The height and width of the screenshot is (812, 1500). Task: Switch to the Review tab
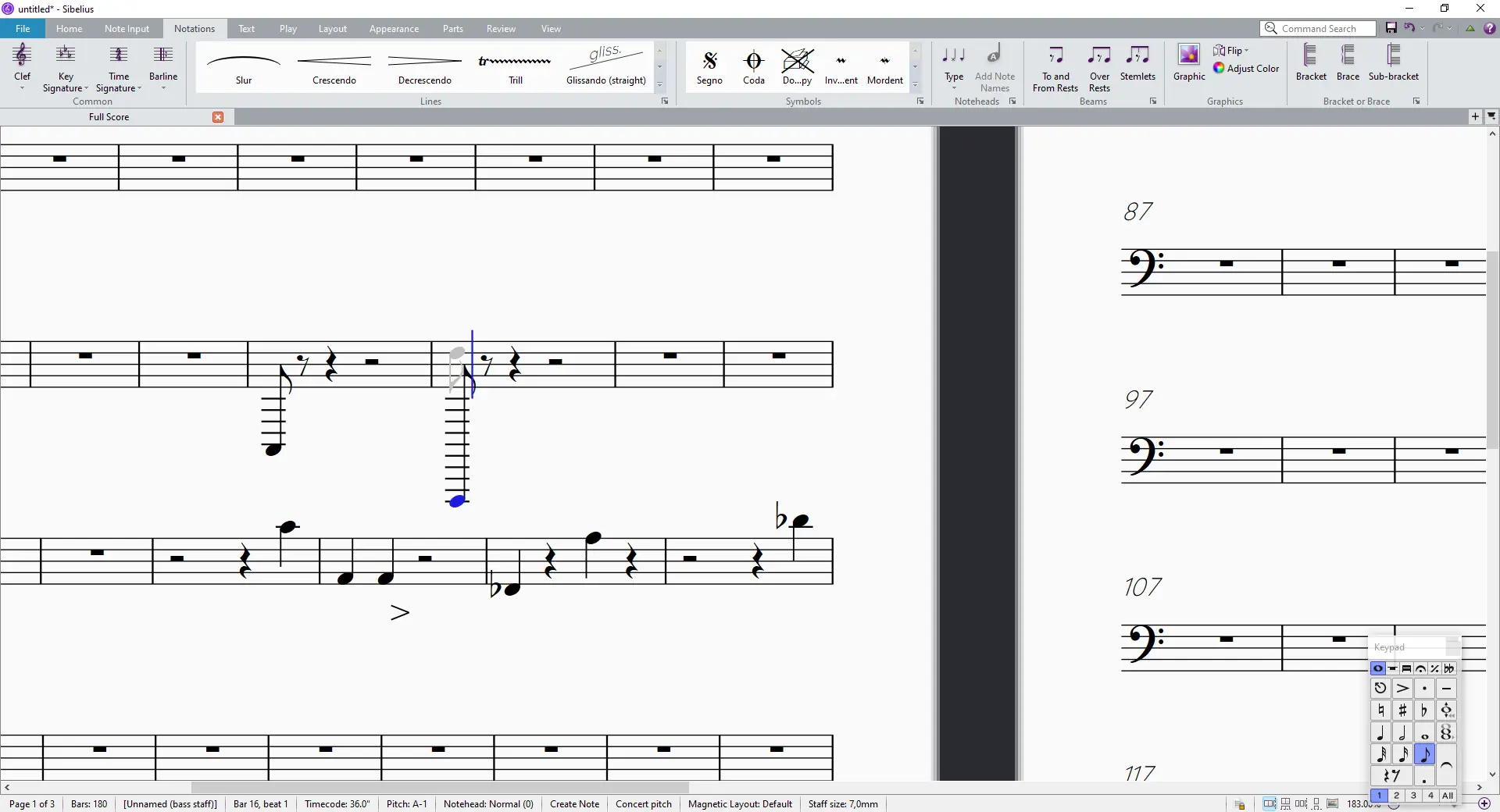tap(501, 29)
